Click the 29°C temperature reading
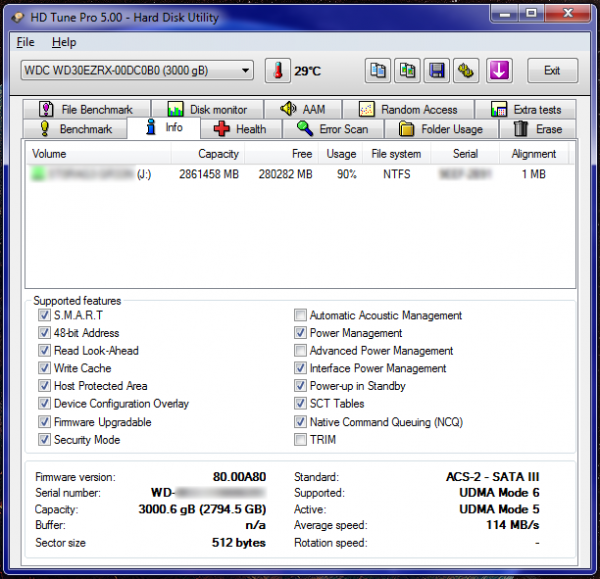The width and height of the screenshot is (600, 579). click(x=308, y=71)
